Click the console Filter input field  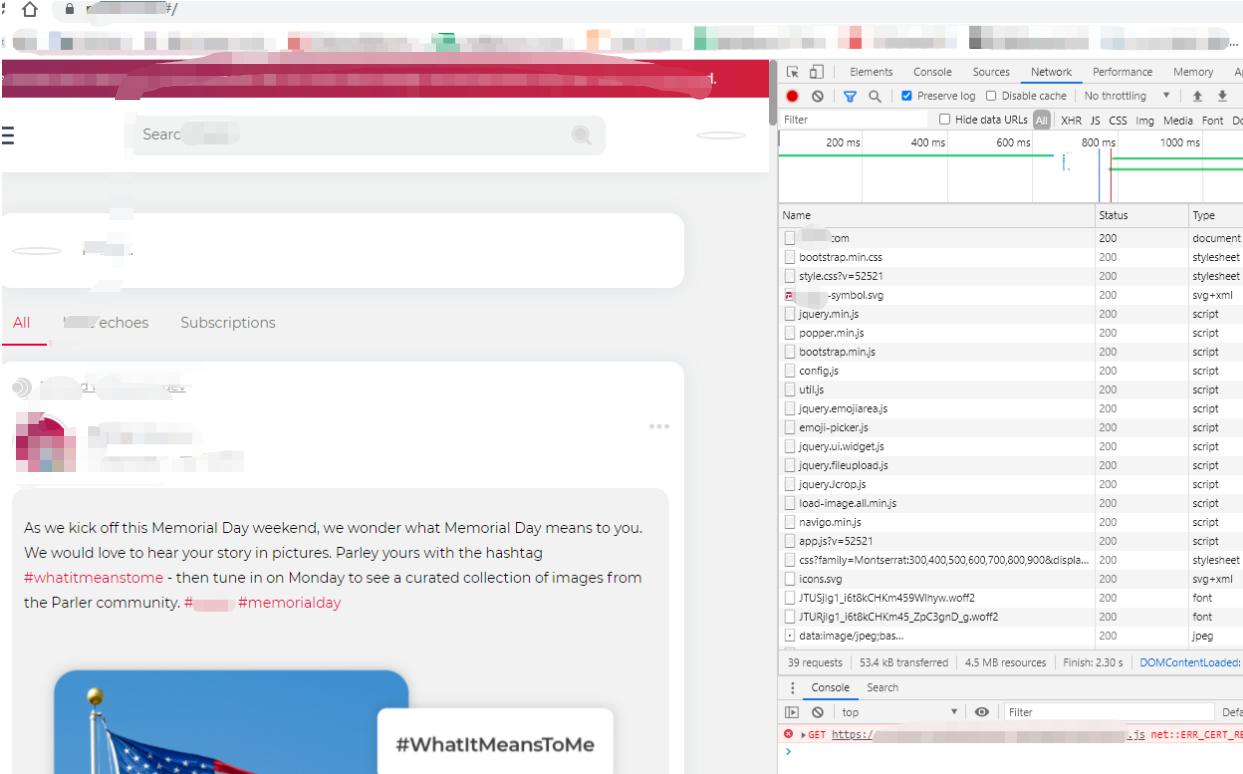click(1109, 712)
